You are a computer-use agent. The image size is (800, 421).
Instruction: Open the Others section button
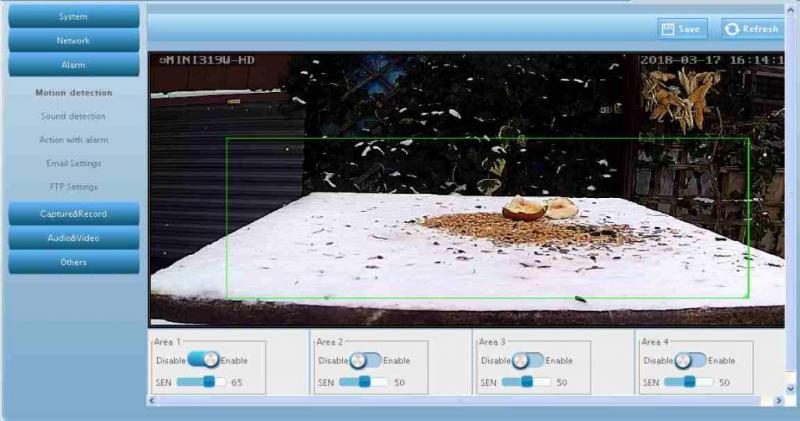[73, 262]
